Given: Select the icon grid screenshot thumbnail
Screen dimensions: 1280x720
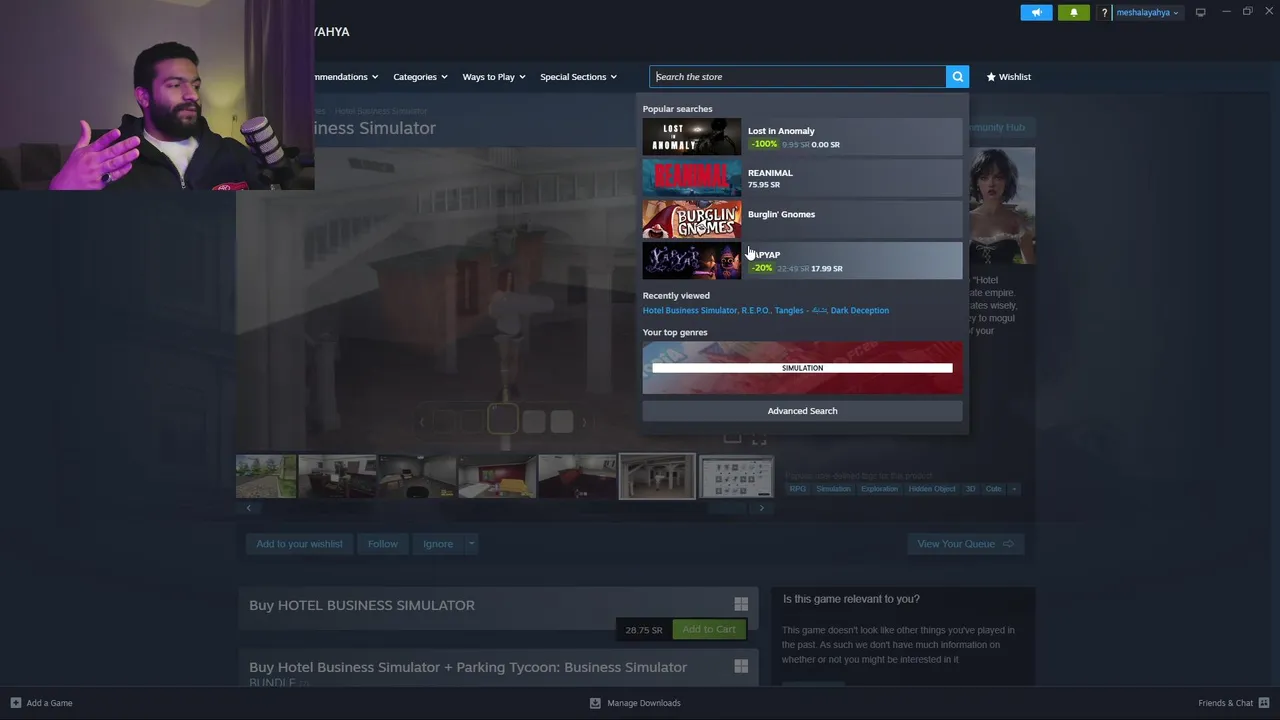Looking at the screenshot, I should click(737, 477).
